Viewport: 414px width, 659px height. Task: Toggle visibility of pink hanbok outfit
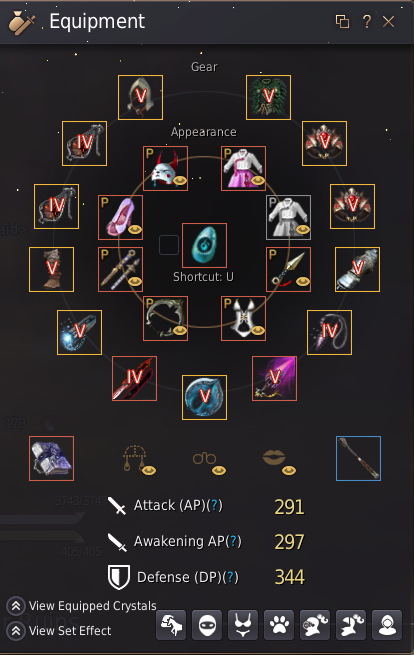[258, 181]
